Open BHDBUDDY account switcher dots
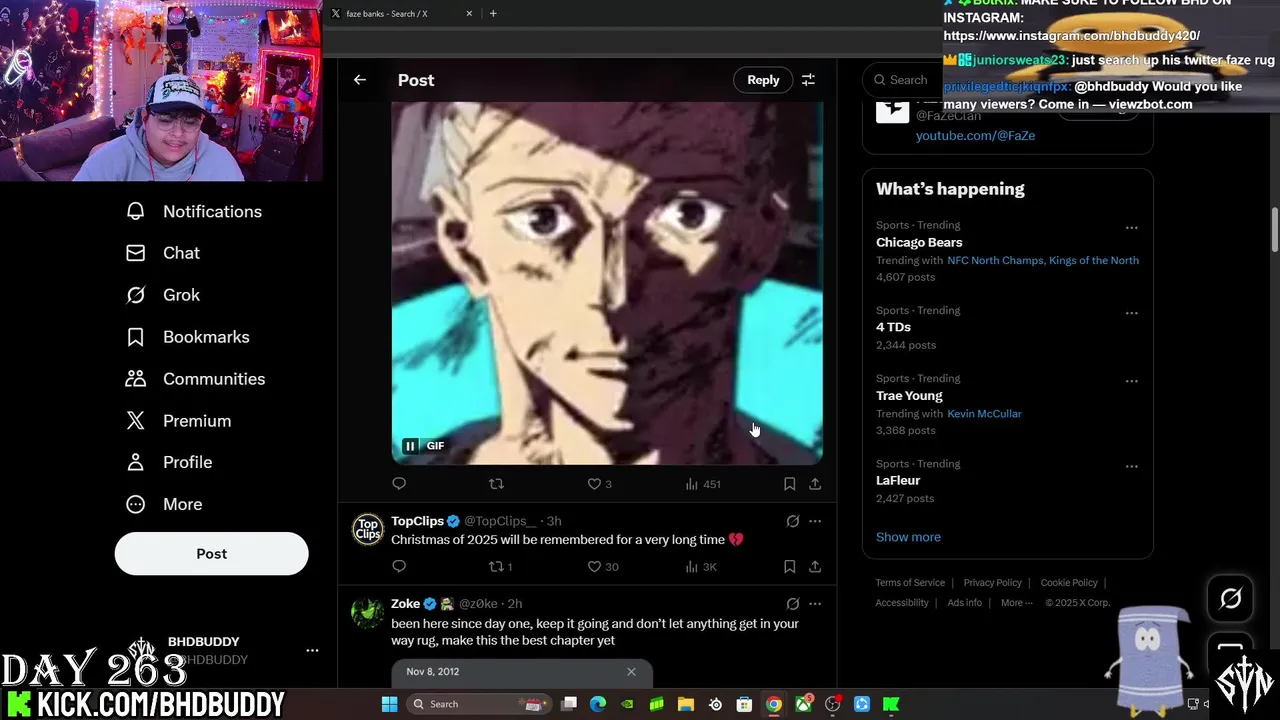1280x720 pixels. pyautogui.click(x=312, y=650)
